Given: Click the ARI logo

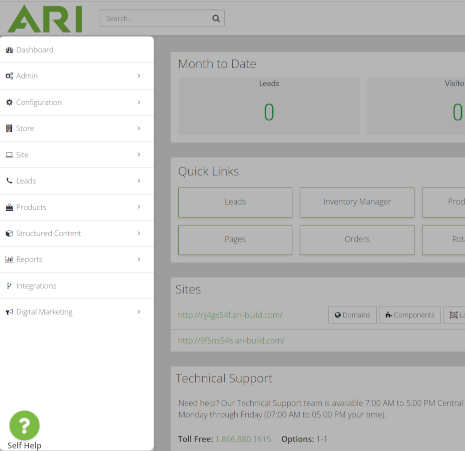Looking at the screenshot, I should (x=45, y=19).
